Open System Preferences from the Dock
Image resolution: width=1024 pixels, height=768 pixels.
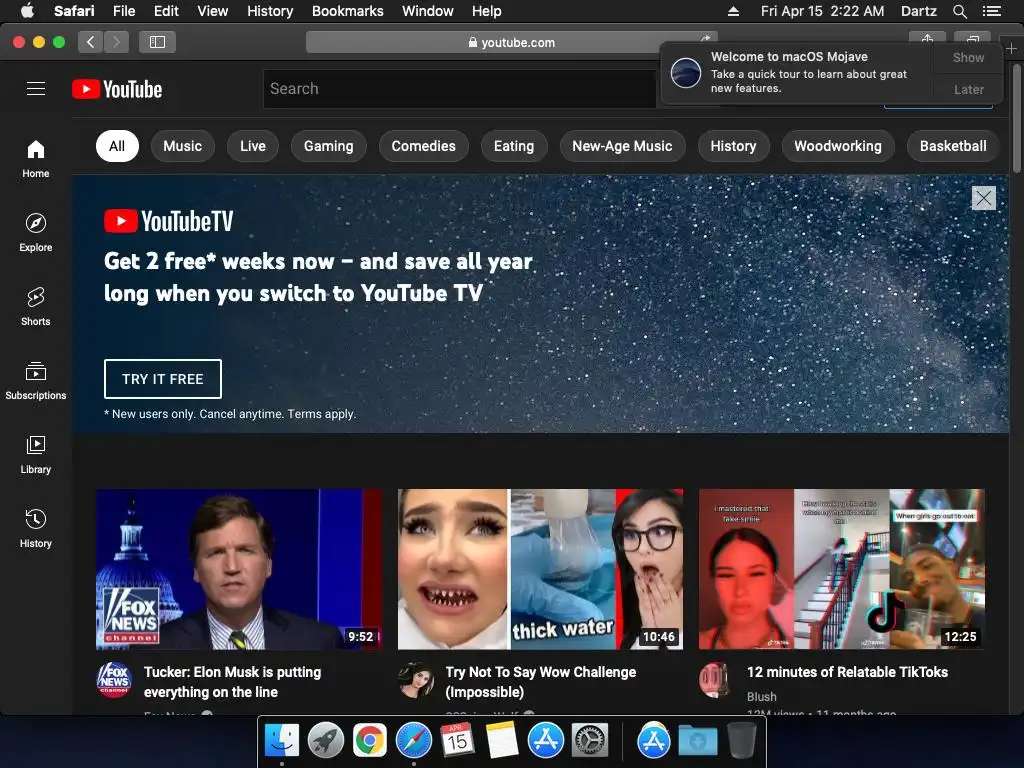click(590, 740)
